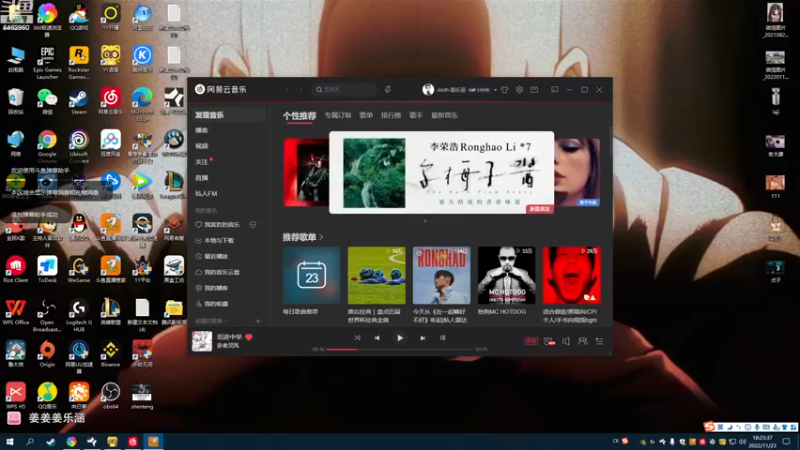This screenshot has width=800, height=450.
Task: Seek on the song progress bar
Action: pyautogui.click(x=400, y=349)
